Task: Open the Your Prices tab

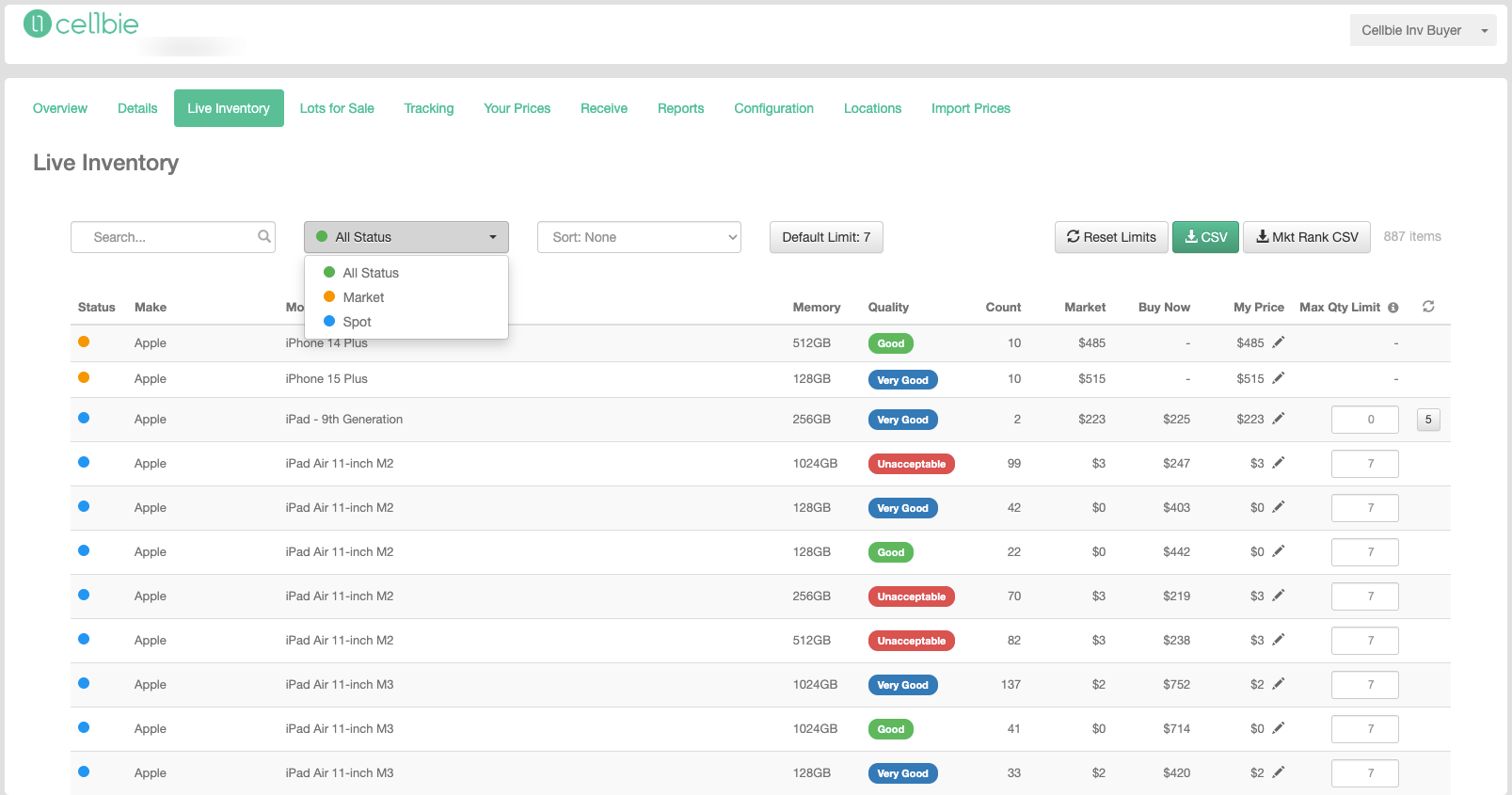Action: coord(517,108)
